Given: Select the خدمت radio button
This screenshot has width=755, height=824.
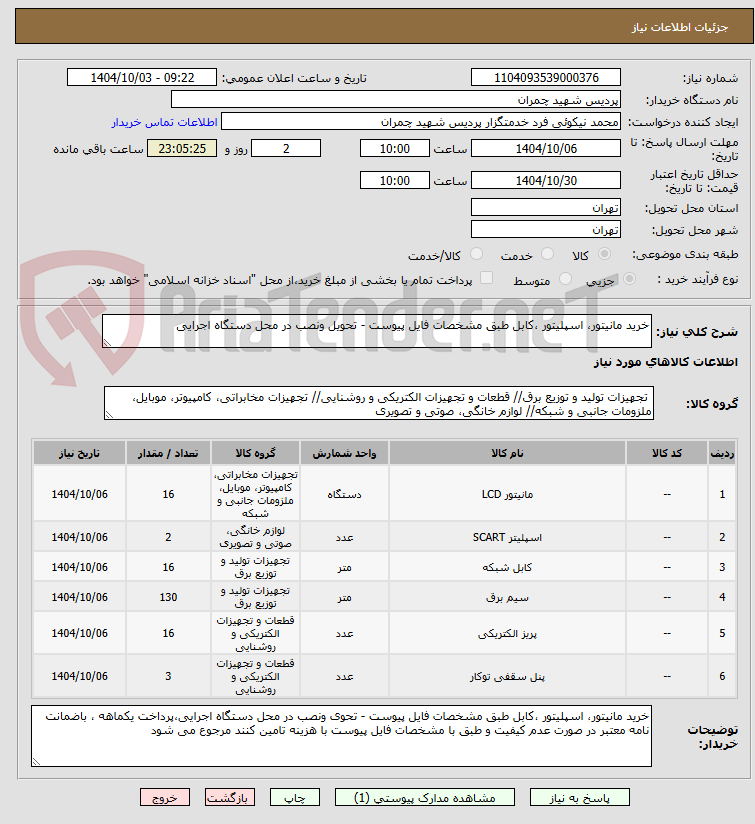Looking at the screenshot, I should click(547, 254).
